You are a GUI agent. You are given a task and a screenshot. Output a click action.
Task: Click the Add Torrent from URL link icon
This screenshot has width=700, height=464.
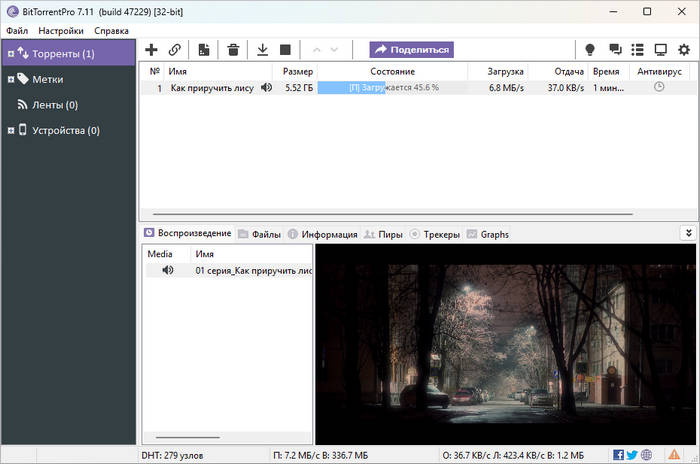(x=175, y=49)
